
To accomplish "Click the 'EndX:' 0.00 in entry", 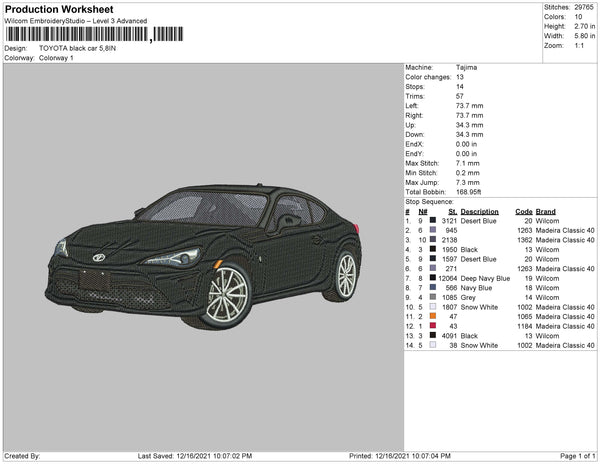I will pyautogui.click(x=441, y=144).
